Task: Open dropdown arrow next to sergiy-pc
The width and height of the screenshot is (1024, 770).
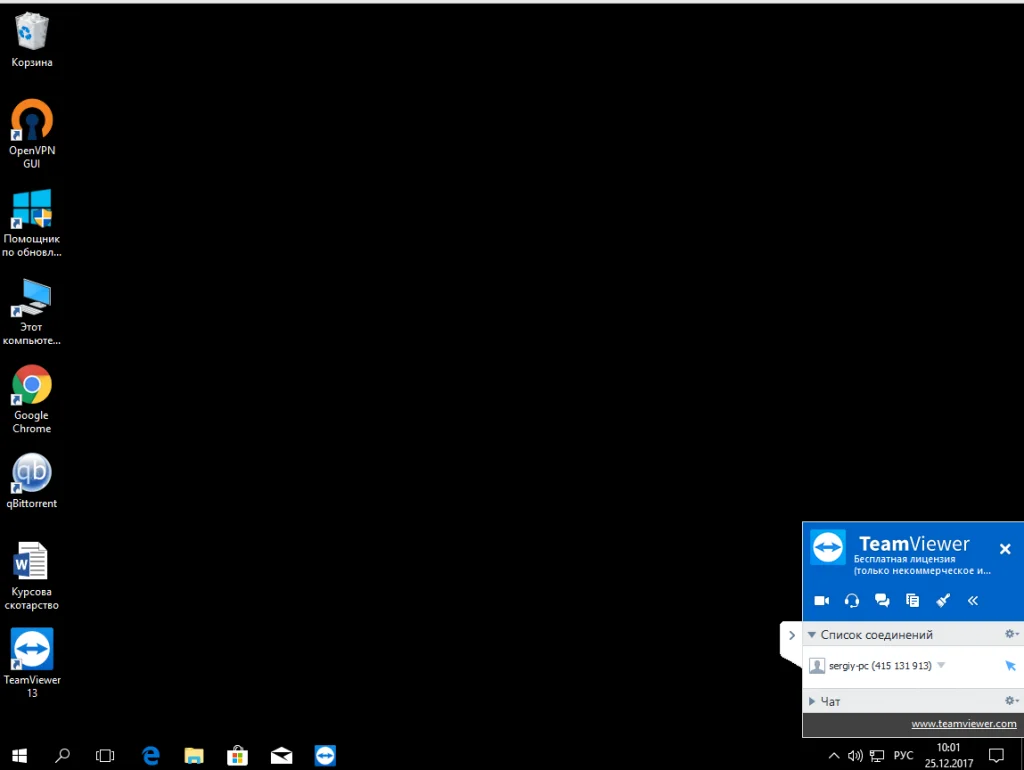Action: click(x=941, y=665)
